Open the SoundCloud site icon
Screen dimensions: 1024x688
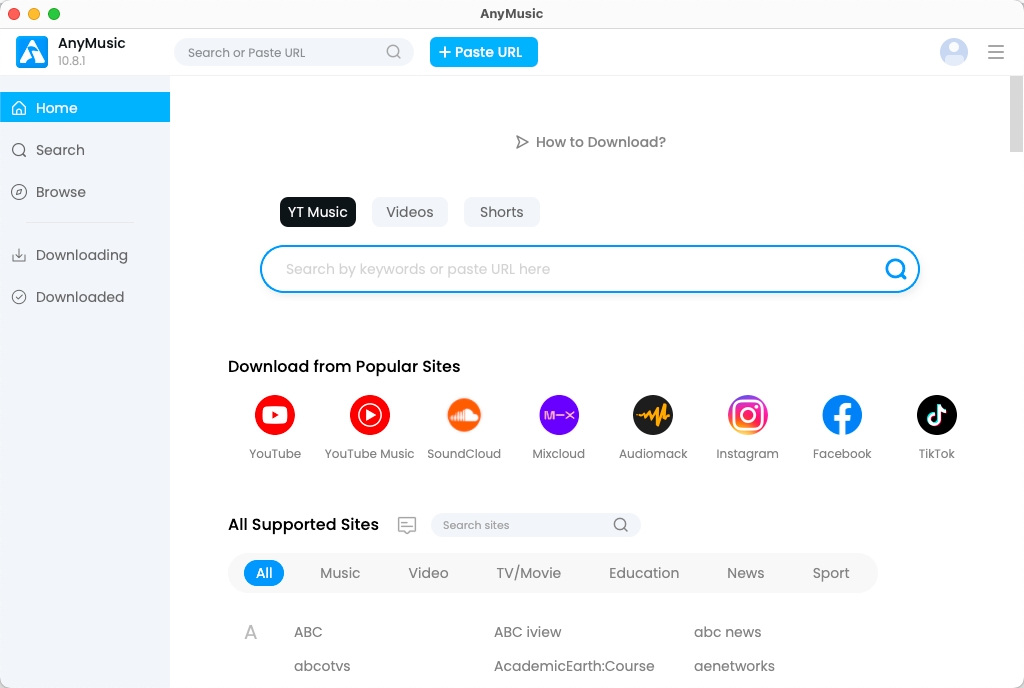click(x=464, y=415)
